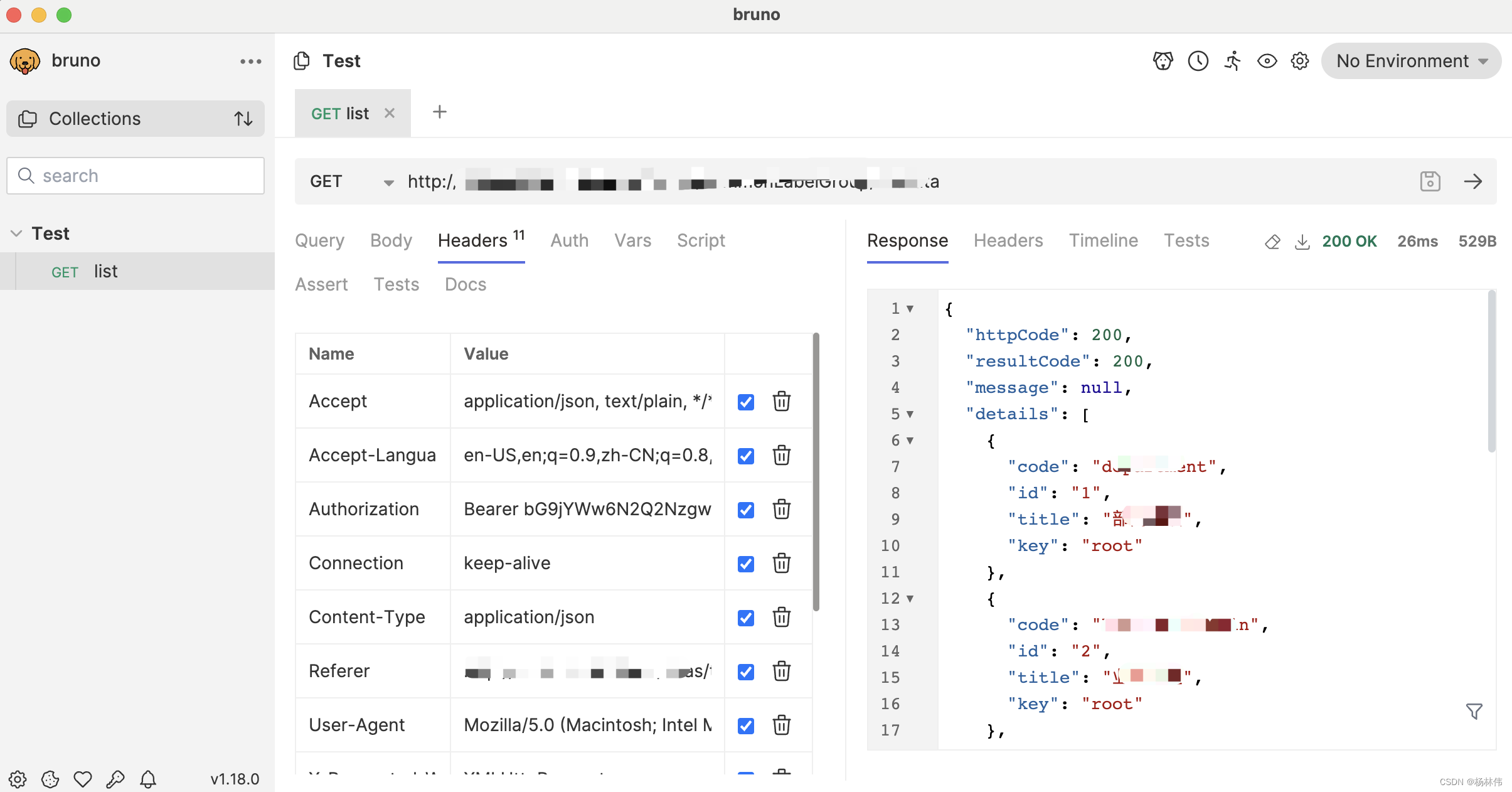View notifications via the bell icon

148,779
